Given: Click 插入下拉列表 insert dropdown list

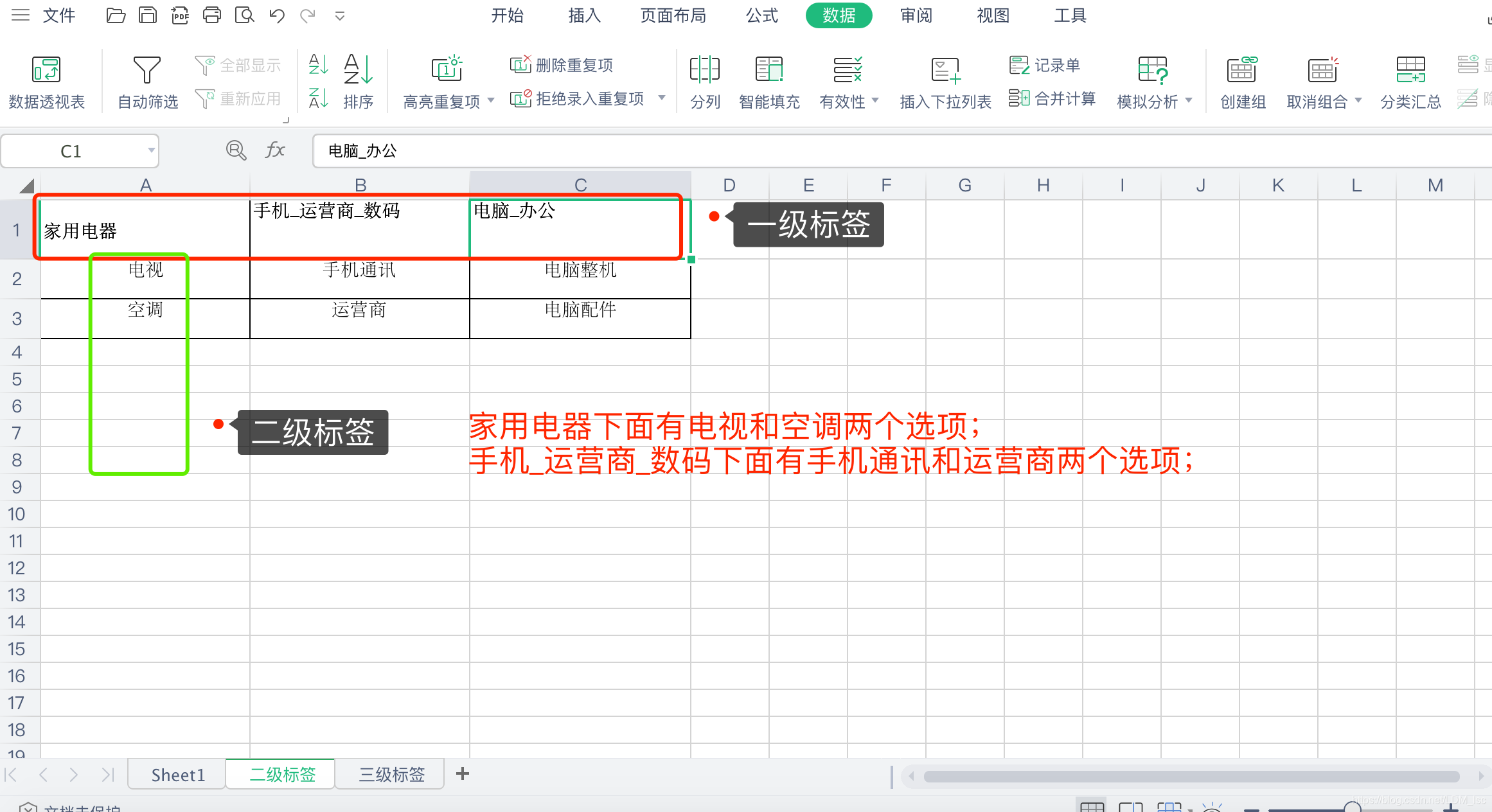Looking at the screenshot, I should [x=945, y=82].
